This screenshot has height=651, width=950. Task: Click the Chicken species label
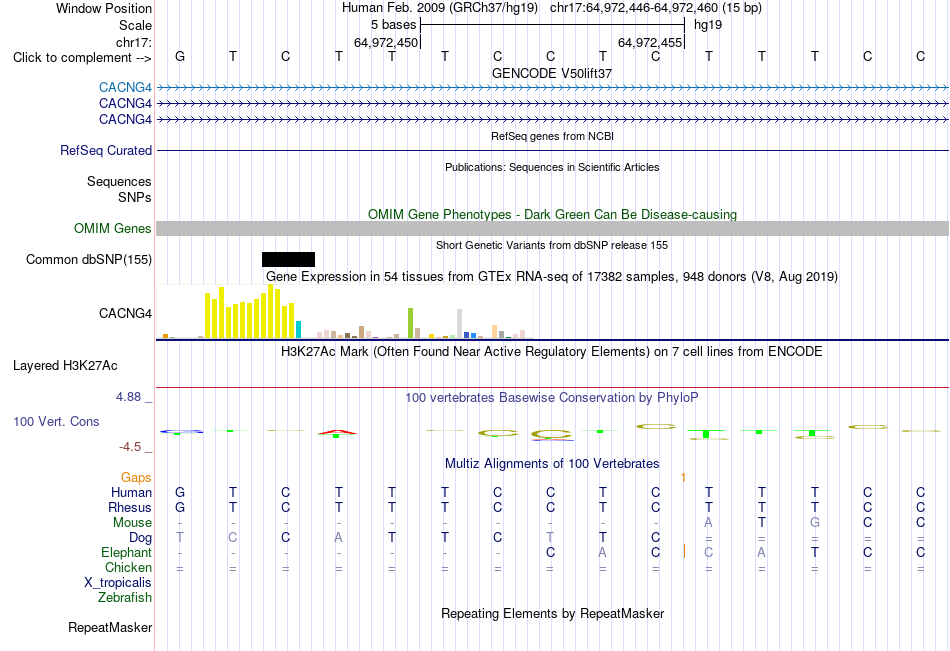128,567
